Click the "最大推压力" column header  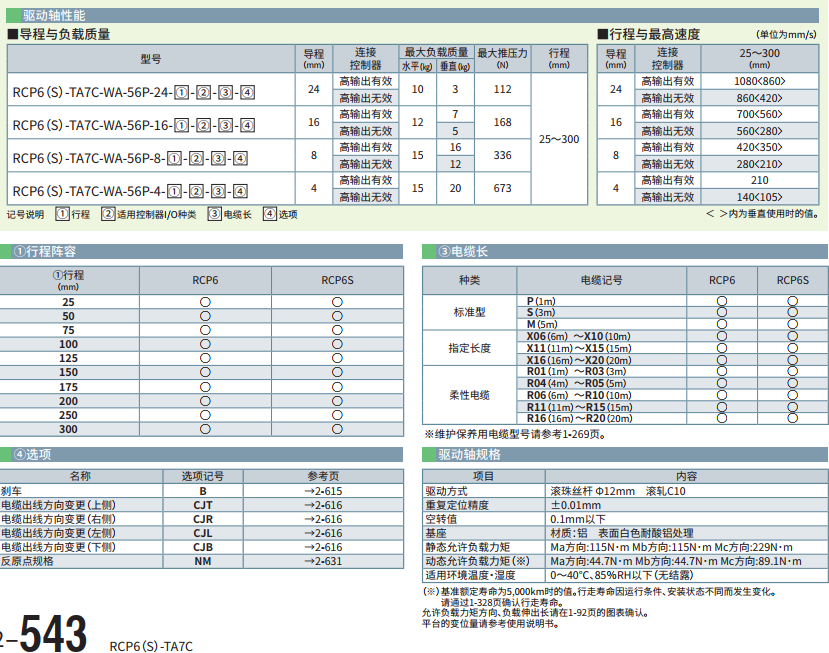tap(502, 58)
